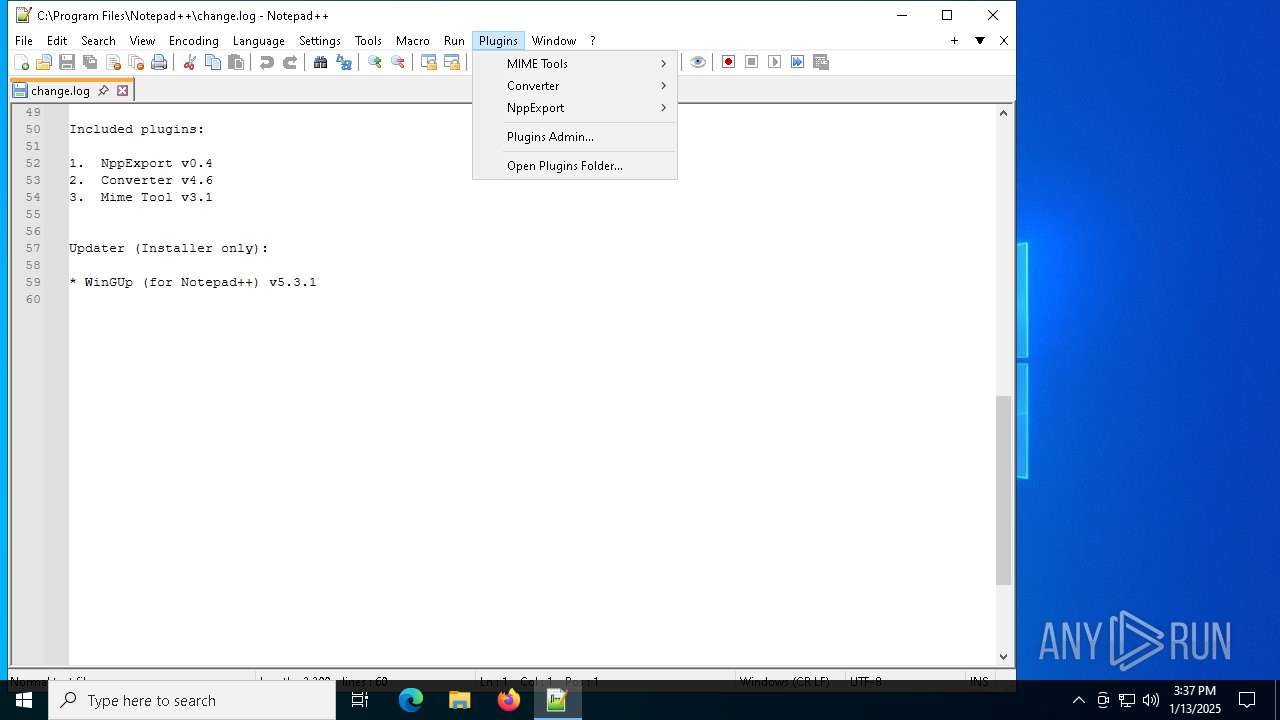Start macro recording red dot button
Viewport: 1280px width, 720px height.
coord(728,62)
